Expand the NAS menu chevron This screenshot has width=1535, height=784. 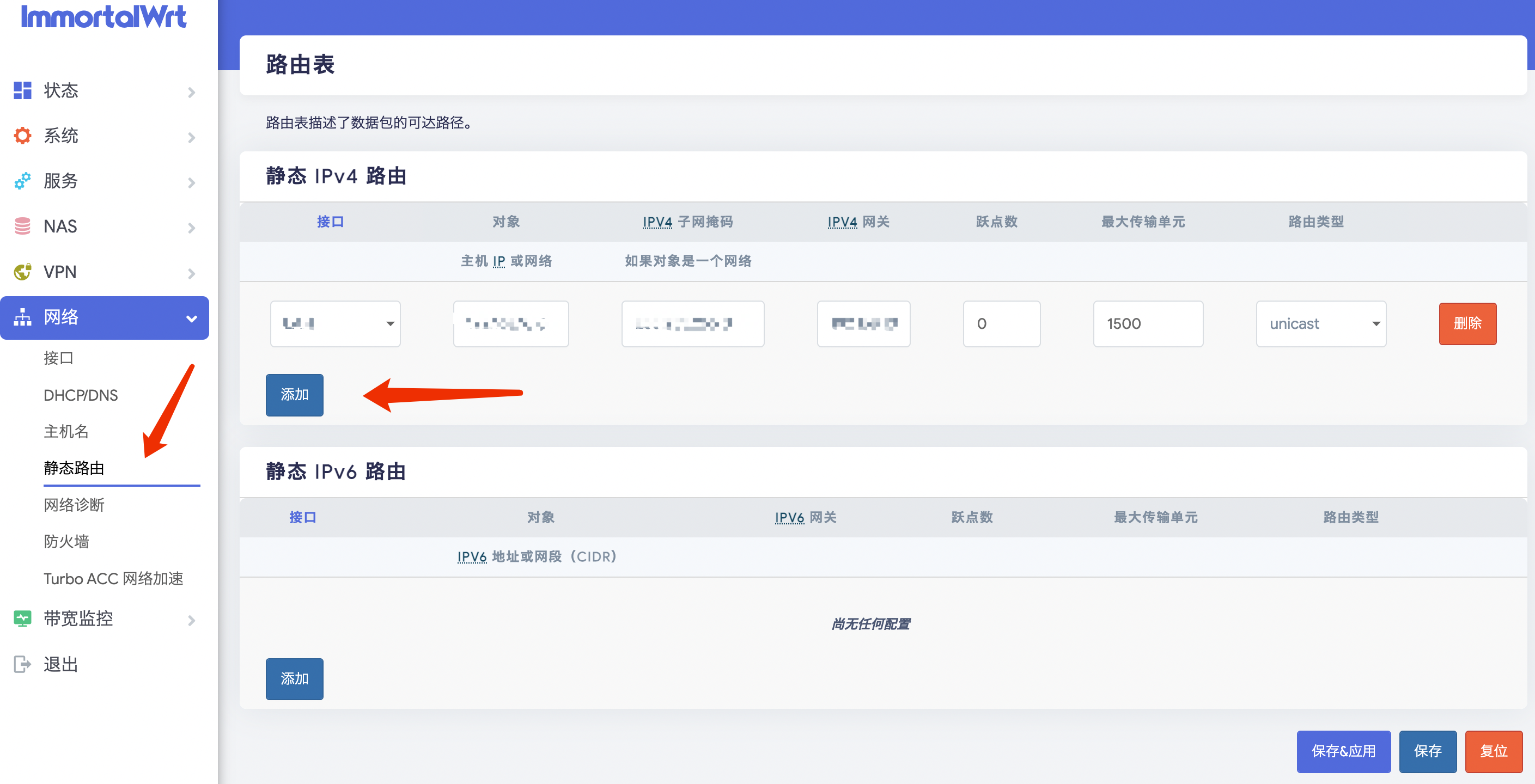tap(191, 228)
